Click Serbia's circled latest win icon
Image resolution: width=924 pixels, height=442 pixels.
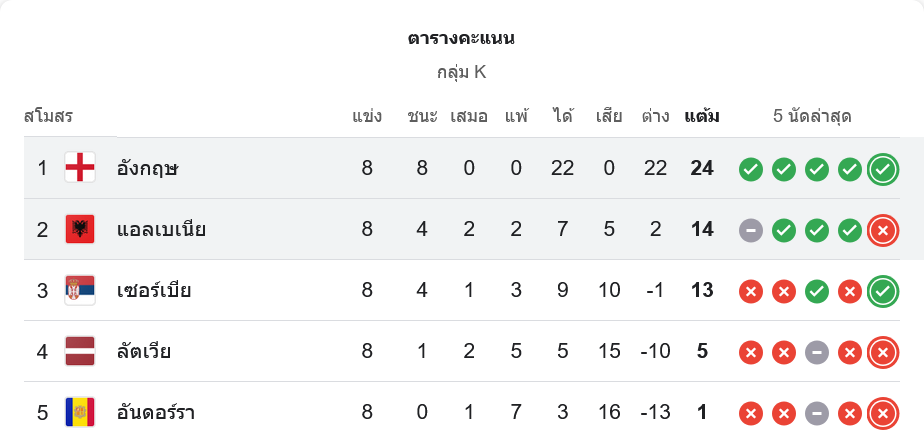pos(882,291)
